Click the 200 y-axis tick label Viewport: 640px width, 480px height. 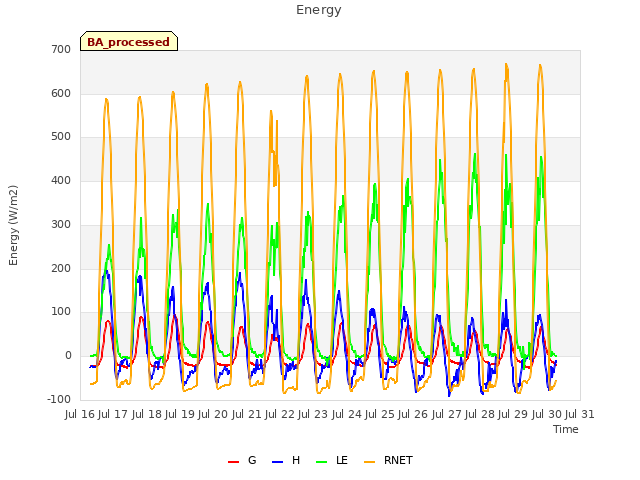pos(61,269)
